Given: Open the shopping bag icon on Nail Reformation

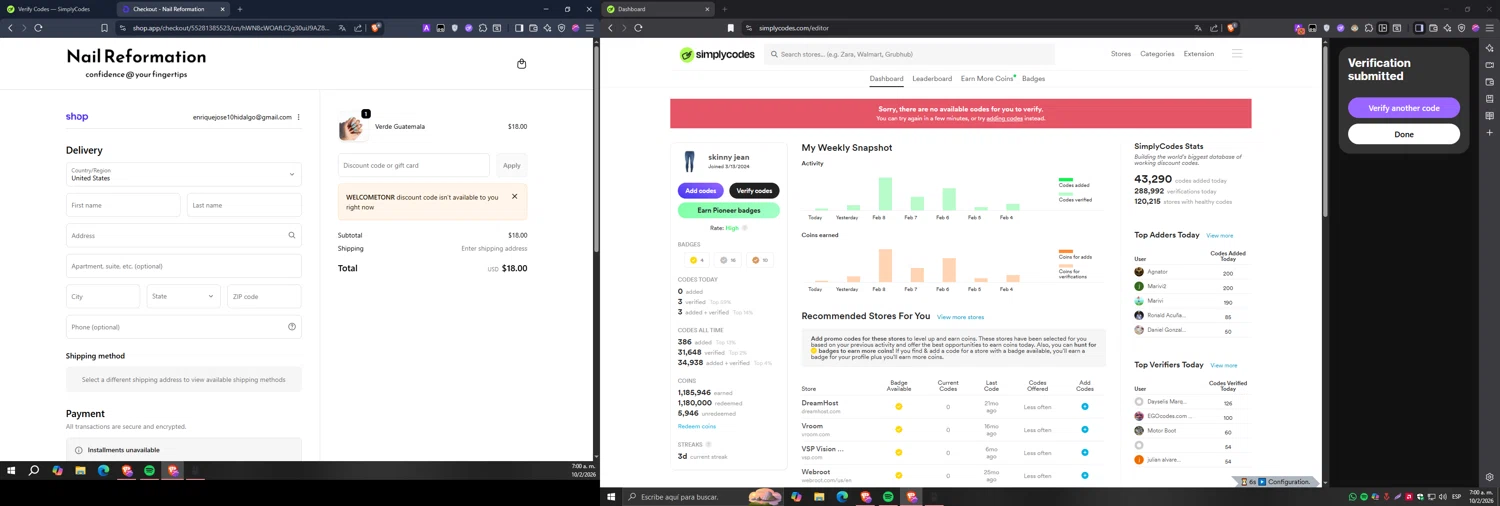Looking at the screenshot, I should (x=521, y=64).
